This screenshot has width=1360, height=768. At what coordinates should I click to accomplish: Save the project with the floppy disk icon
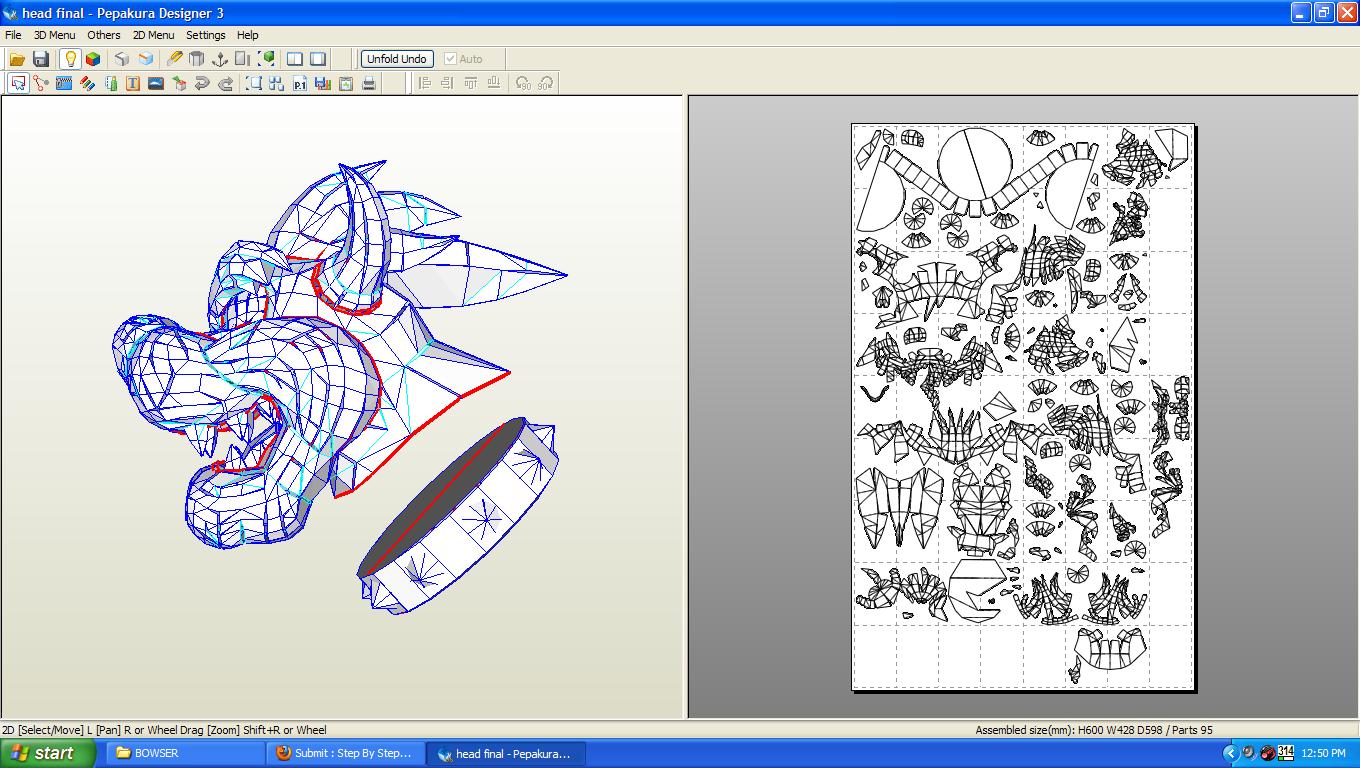(41, 59)
